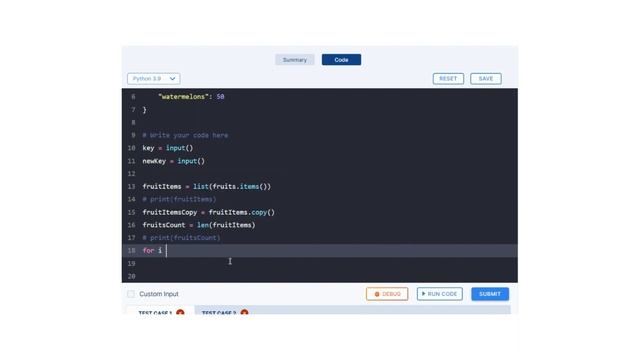Click the closing brace on line 7
The height and width of the screenshot is (360, 640).
144,110
